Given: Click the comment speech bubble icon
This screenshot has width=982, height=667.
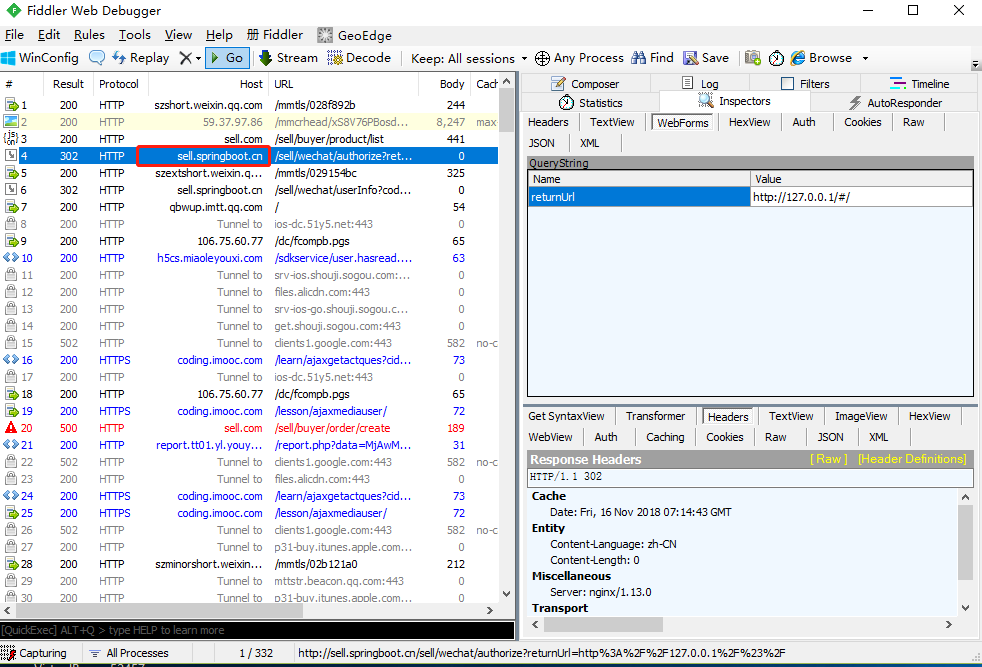Looking at the screenshot, I should click(x=97, y=58).
